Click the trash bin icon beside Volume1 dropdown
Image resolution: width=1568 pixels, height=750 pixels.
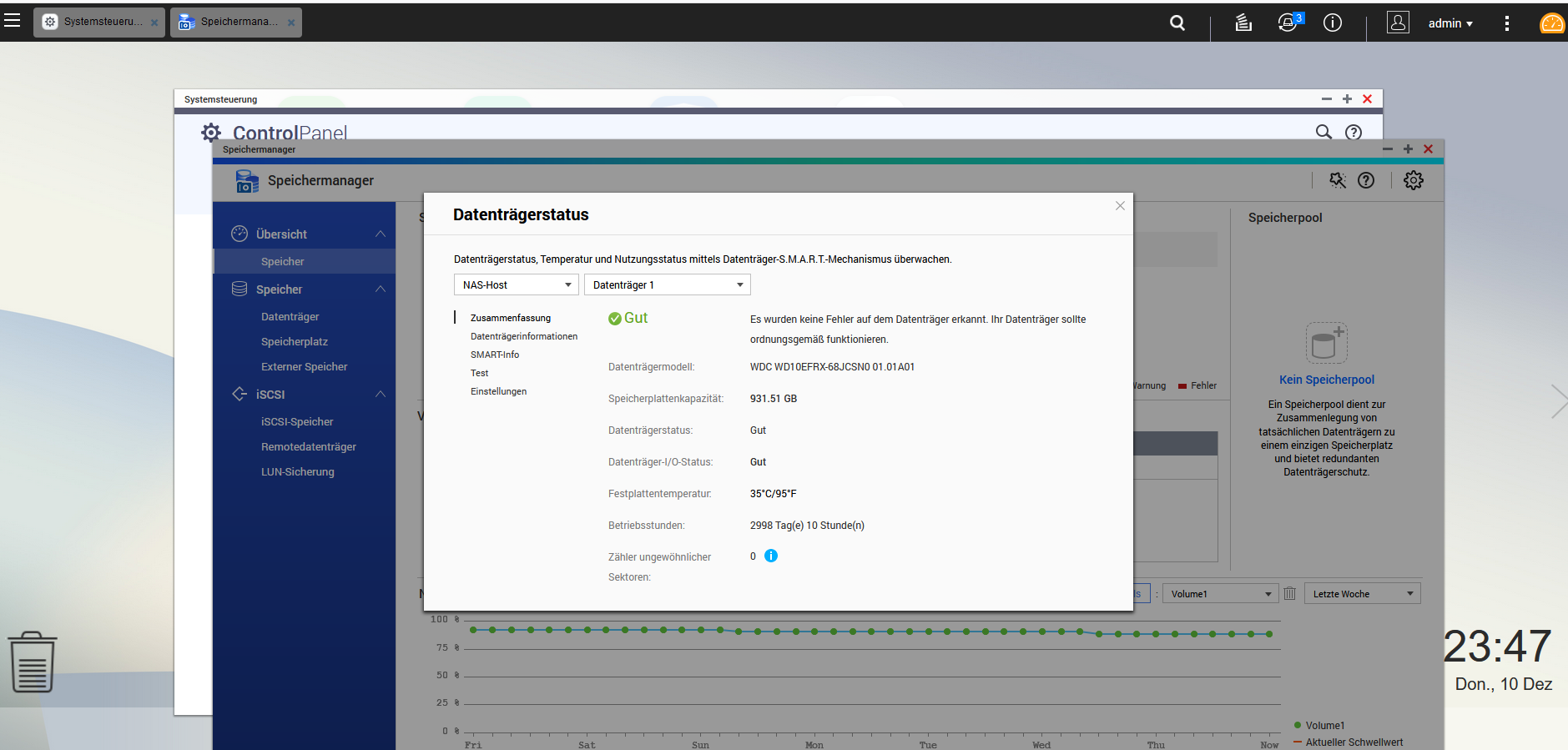[x=1289, y=593]
